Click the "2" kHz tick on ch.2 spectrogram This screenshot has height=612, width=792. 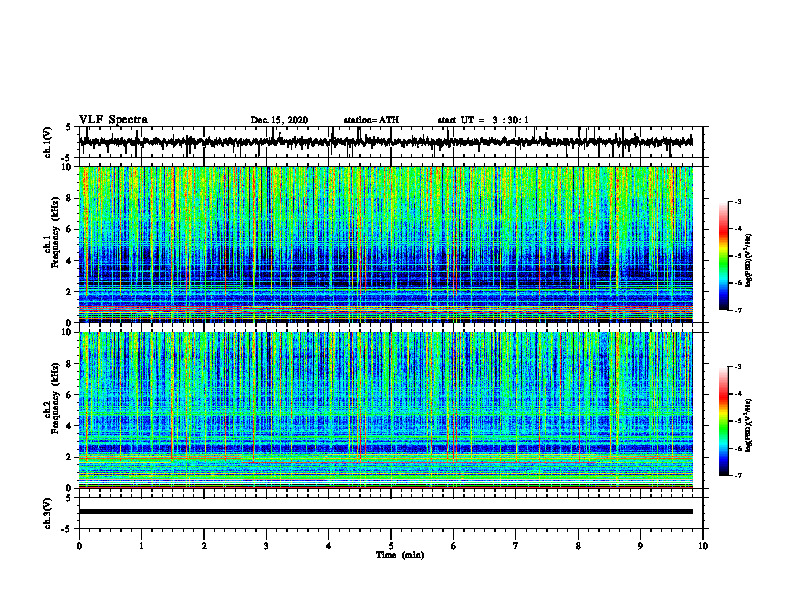(x=70, y=457)
